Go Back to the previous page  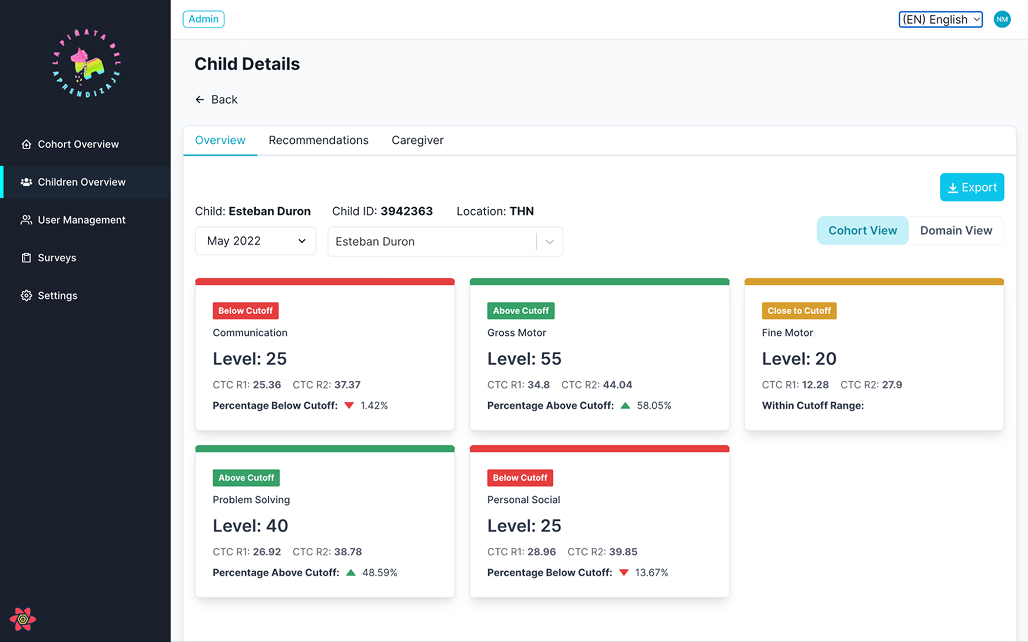coord(216,100)
